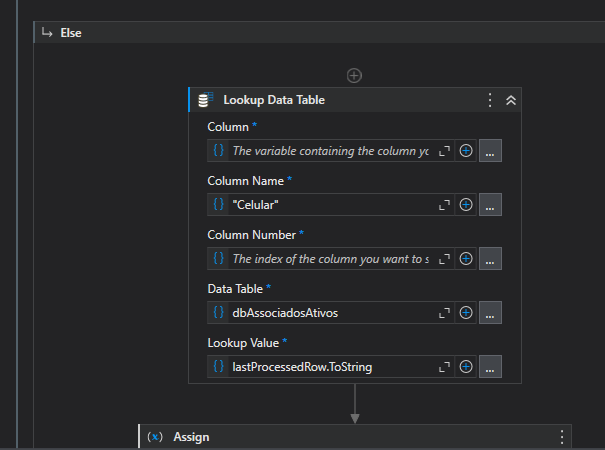Click plus button beside Column Number field

click(x=466, y=259)
